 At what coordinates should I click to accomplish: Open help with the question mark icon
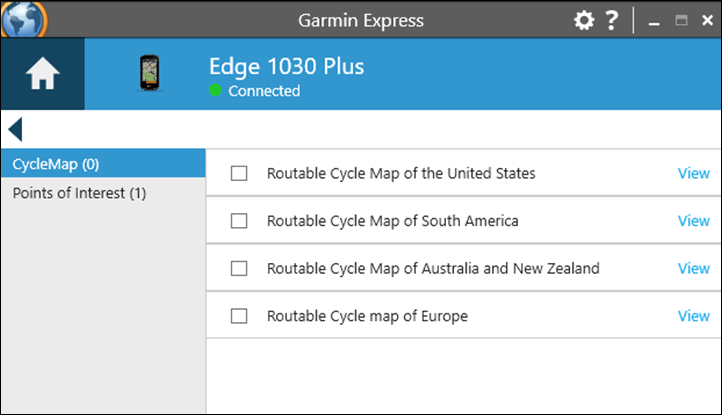pyautogui.click(x=611, y=20)
